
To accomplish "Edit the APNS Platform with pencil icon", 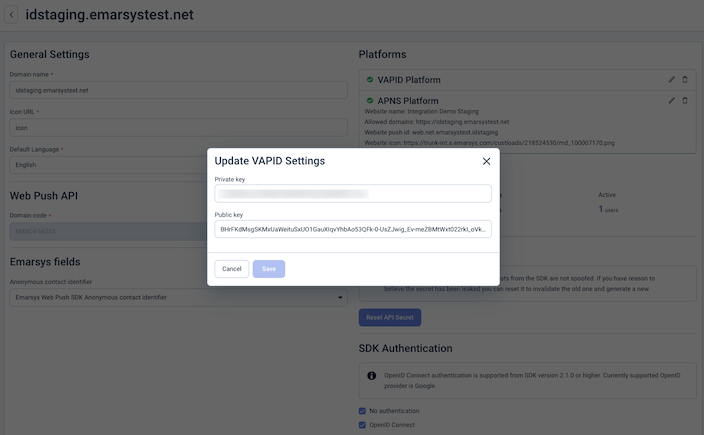I will 672,100.
